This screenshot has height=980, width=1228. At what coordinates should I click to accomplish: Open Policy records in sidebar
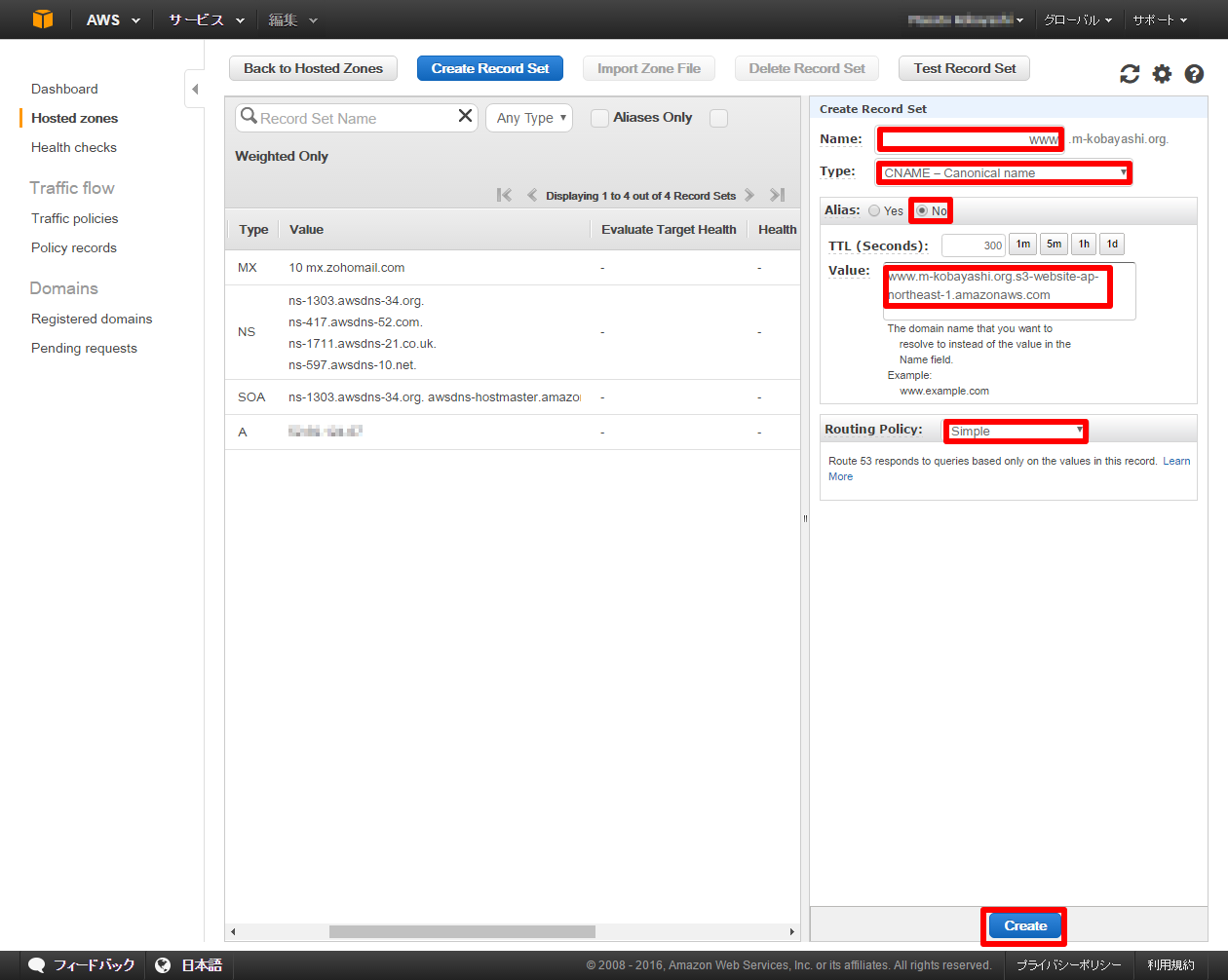point(74,247)
